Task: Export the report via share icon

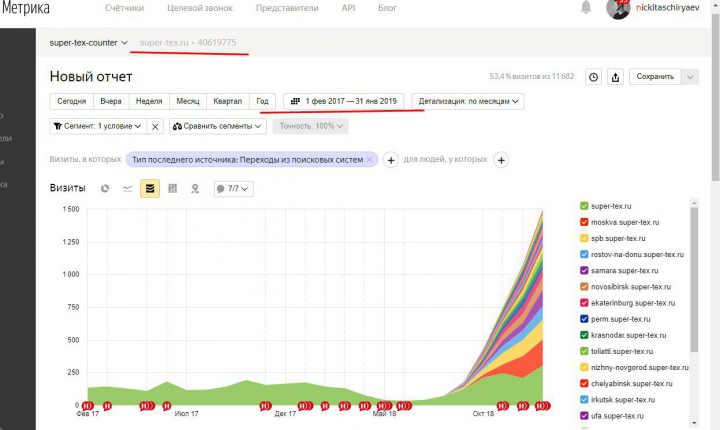Action: (x=615, y=77)
